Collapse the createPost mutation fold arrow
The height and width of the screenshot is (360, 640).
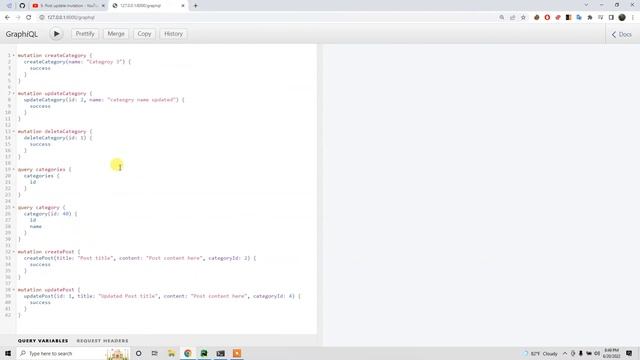point(13,251)
